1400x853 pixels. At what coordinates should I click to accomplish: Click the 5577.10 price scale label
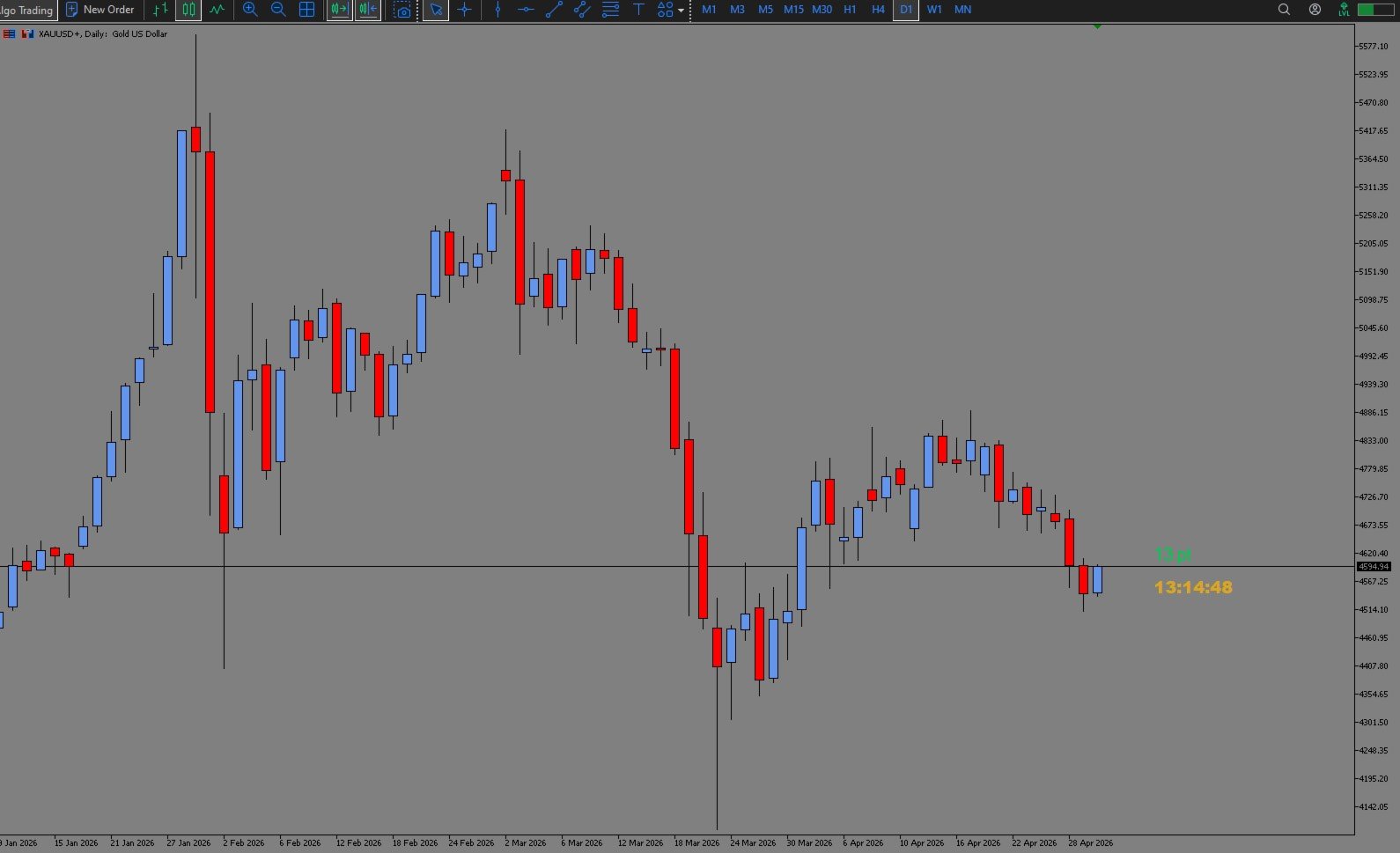(x=1374, y=47)
